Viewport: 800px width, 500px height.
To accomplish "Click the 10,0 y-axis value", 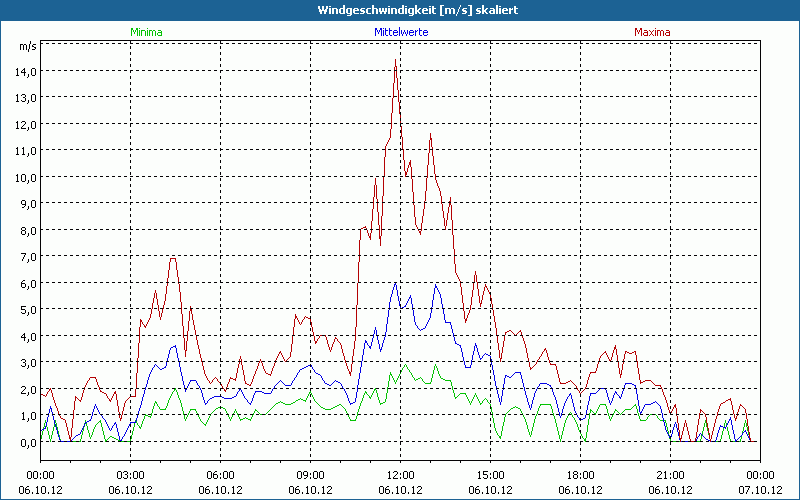I will [x=26, y=177].
